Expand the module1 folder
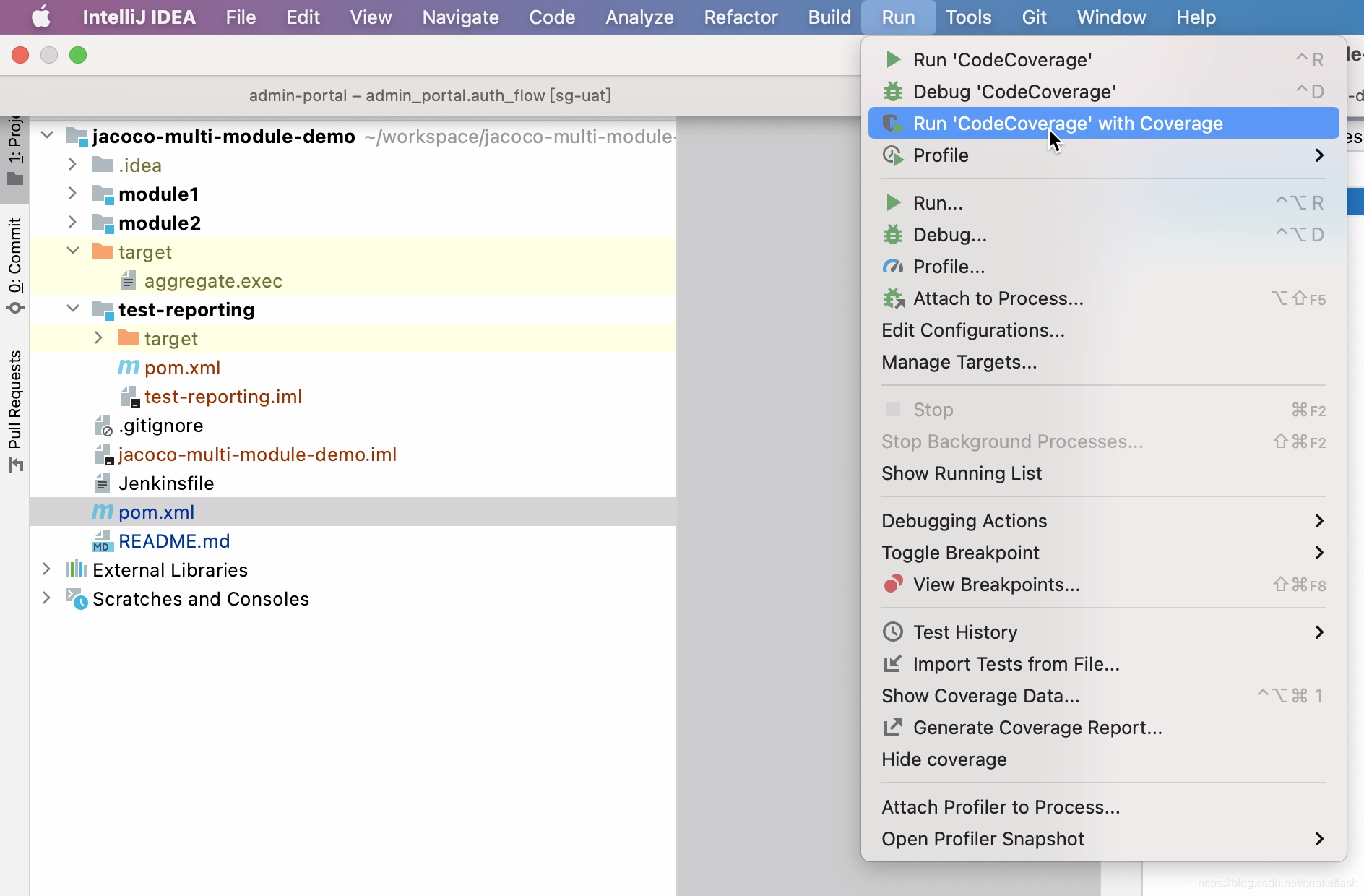Viewport: 1364px width, 896px height. coord(72,194)
